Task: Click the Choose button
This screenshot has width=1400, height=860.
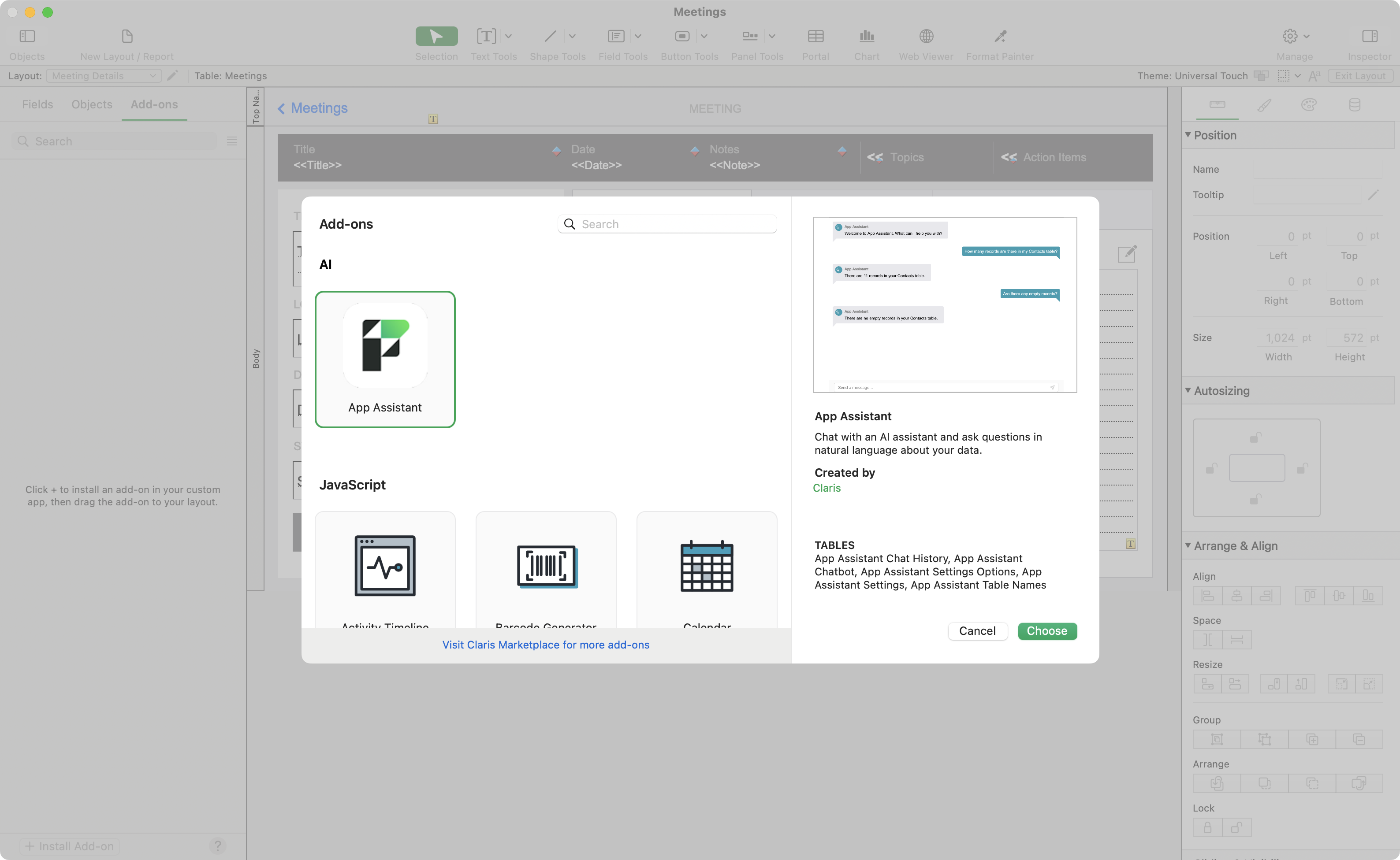Action: [x=1047, y=631]
